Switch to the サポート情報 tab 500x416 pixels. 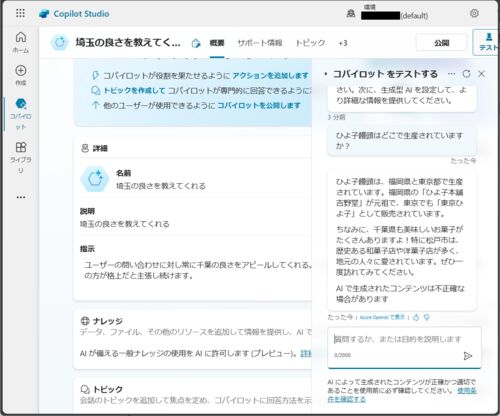[x=260, y=43]
